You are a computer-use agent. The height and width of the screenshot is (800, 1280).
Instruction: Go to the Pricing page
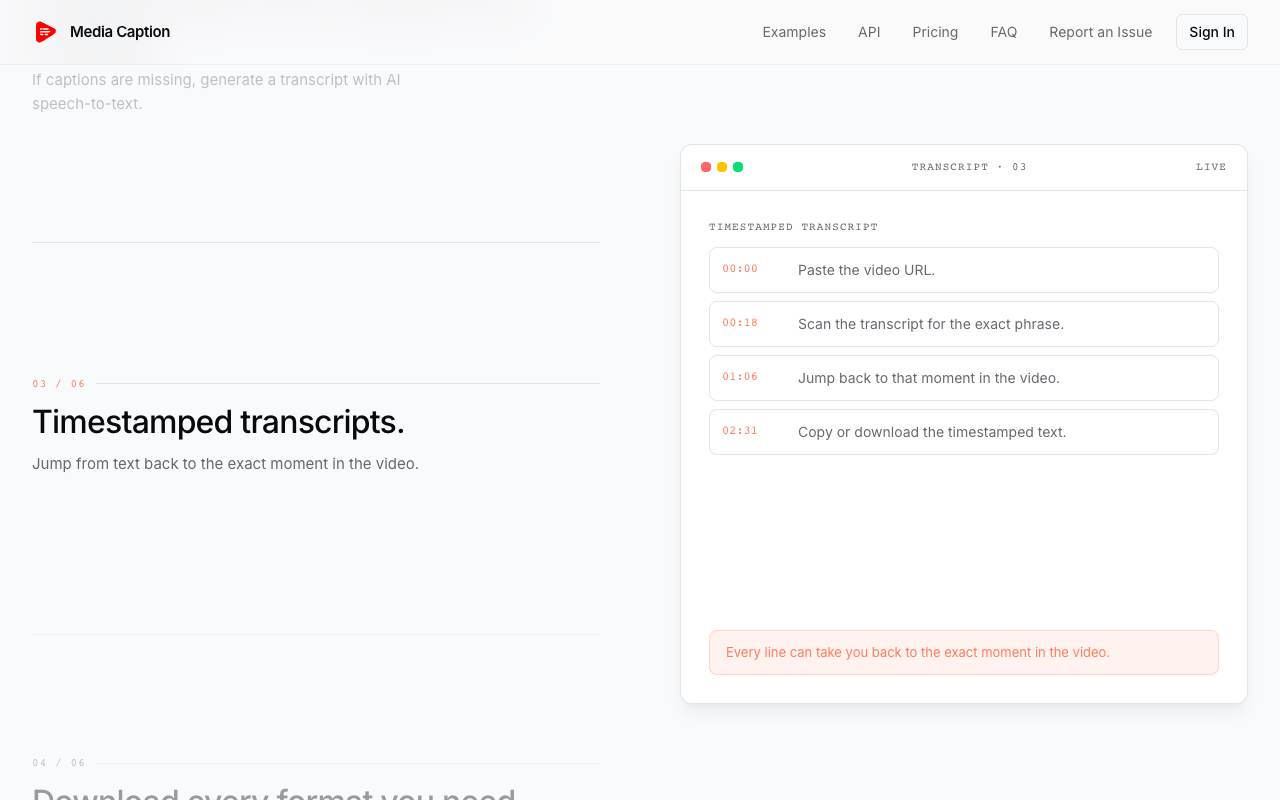[x=935, y=32]
